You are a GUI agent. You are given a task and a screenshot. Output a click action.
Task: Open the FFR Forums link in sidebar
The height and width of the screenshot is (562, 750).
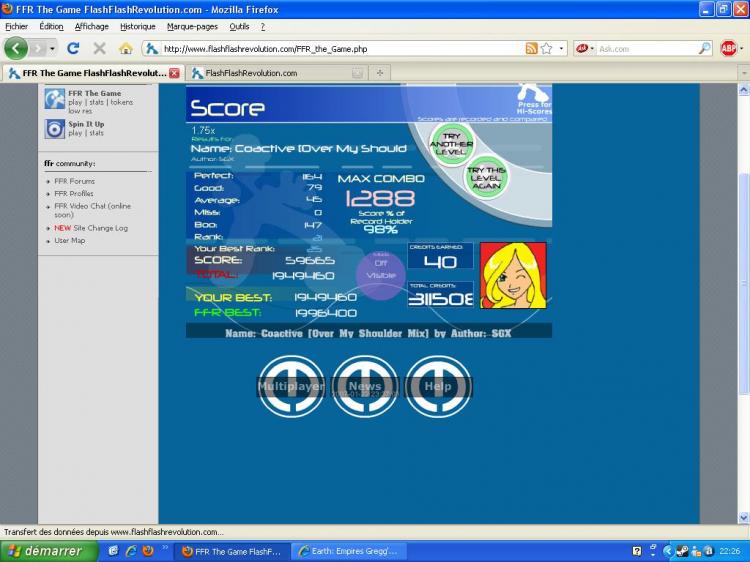pyautogui.click(x=75, y=181)
